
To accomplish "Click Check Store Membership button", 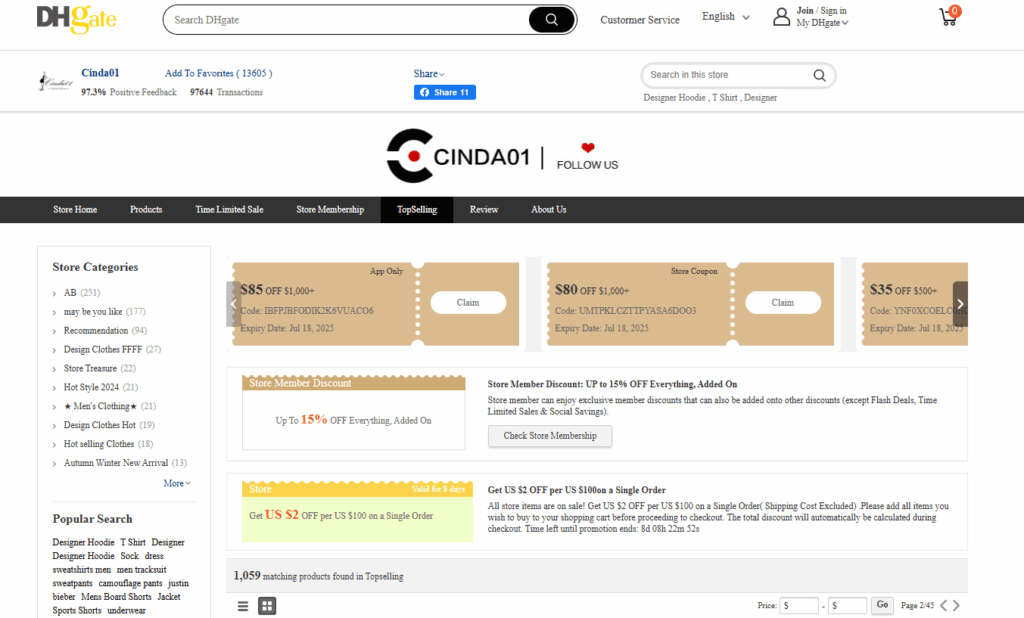I will click(x=550, y=436).
